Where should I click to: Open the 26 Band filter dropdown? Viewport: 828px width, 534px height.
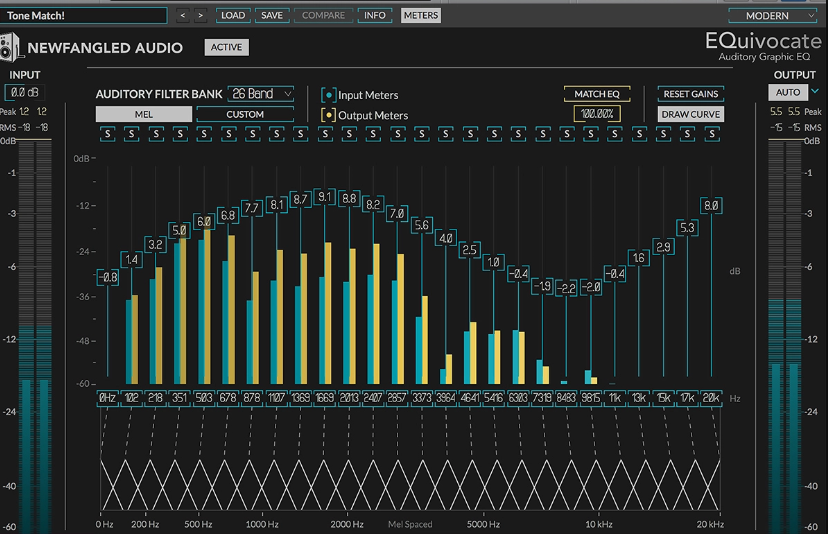[261, 94]
